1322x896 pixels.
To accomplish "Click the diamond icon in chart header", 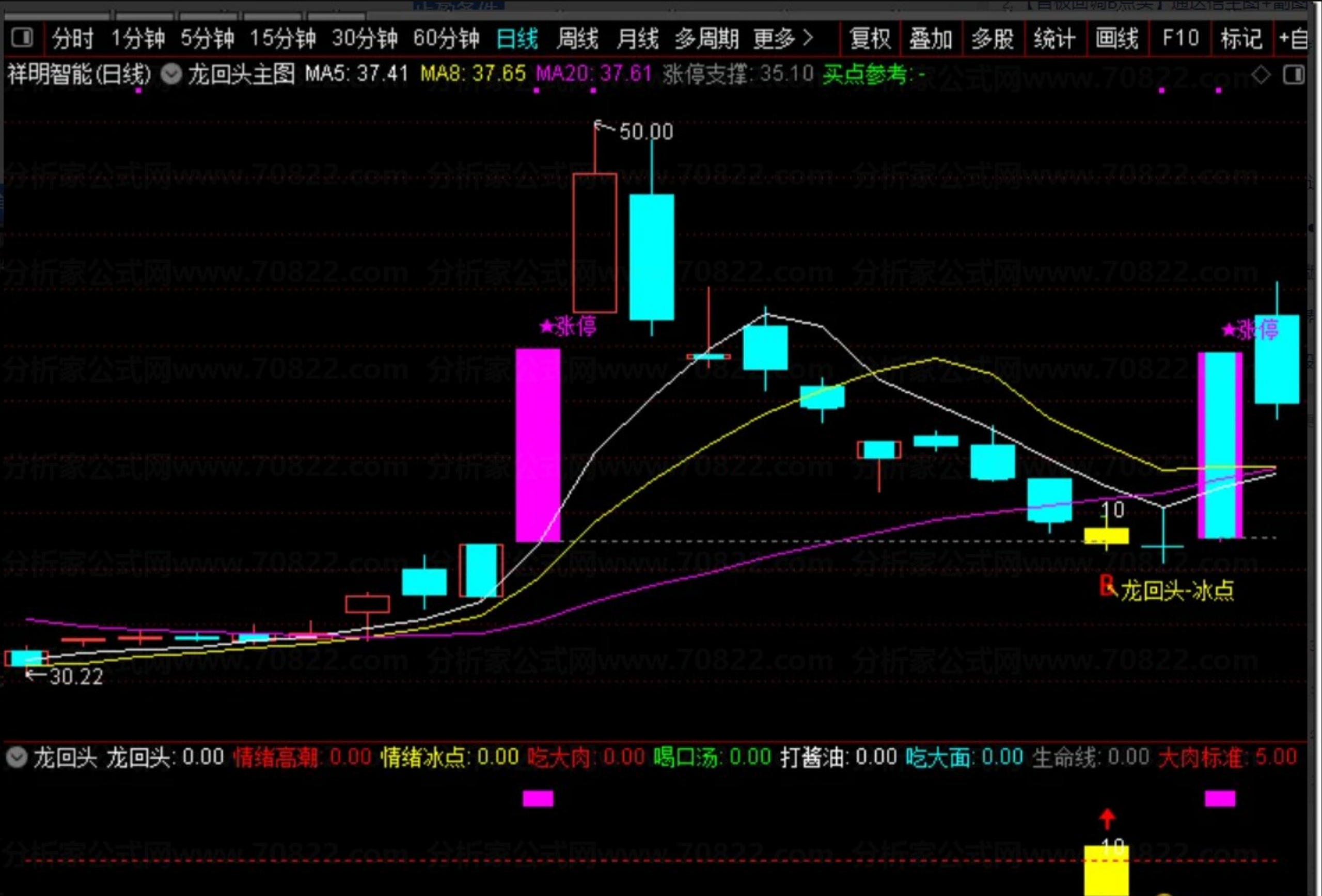I will point(1261,74).
